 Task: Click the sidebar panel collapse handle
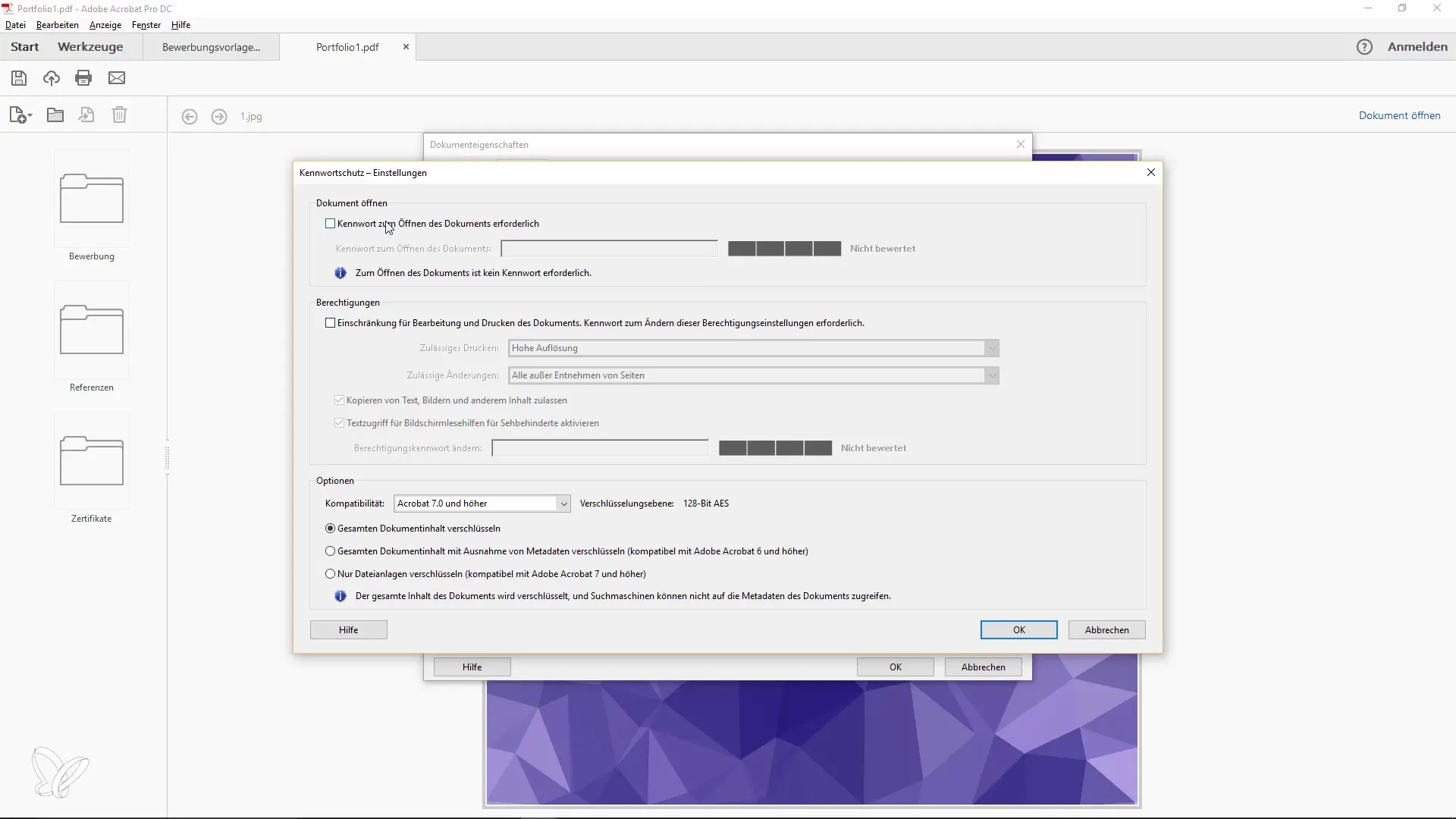pyautogui.click(x=167, y=457)
